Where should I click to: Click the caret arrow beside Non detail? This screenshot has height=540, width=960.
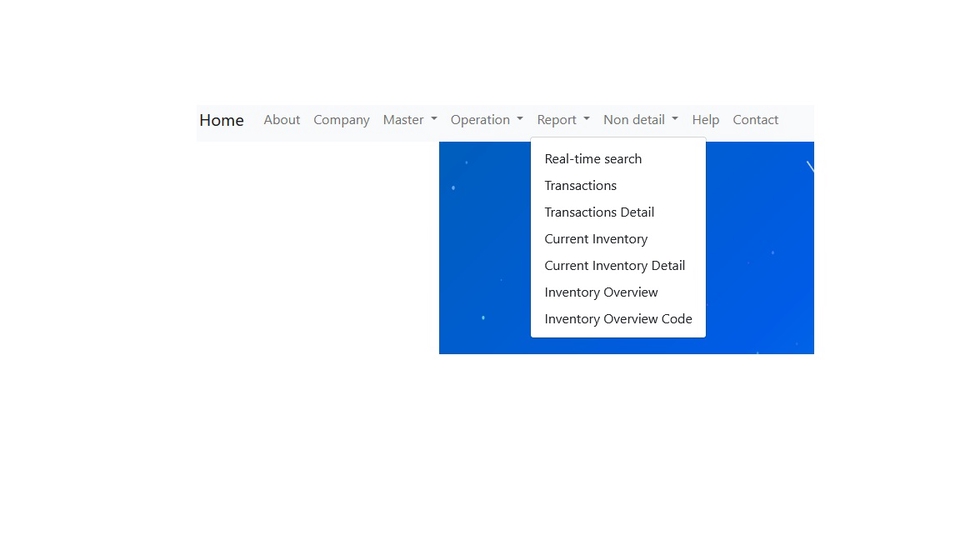click(675, 120)
